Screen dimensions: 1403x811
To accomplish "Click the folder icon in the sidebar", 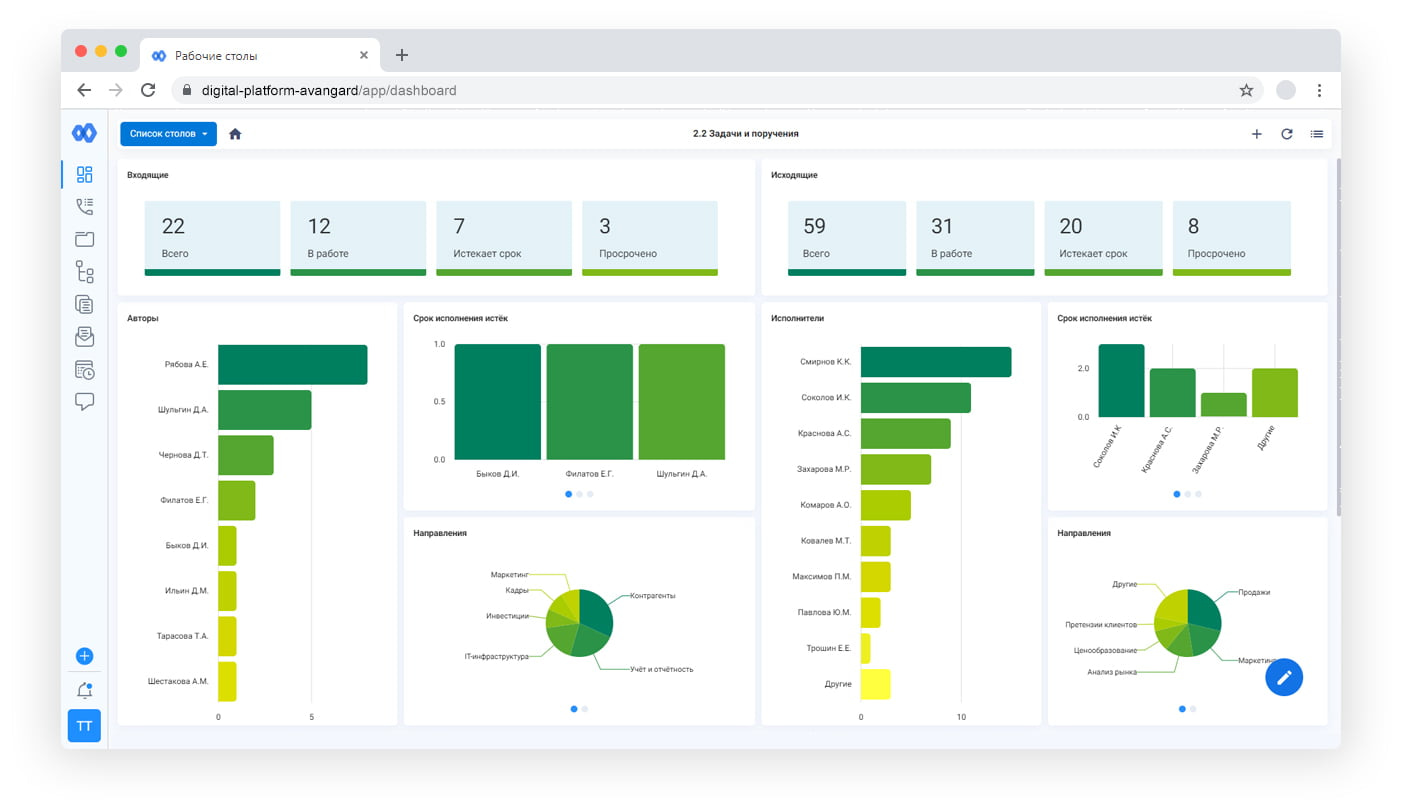I will [84, 239].
